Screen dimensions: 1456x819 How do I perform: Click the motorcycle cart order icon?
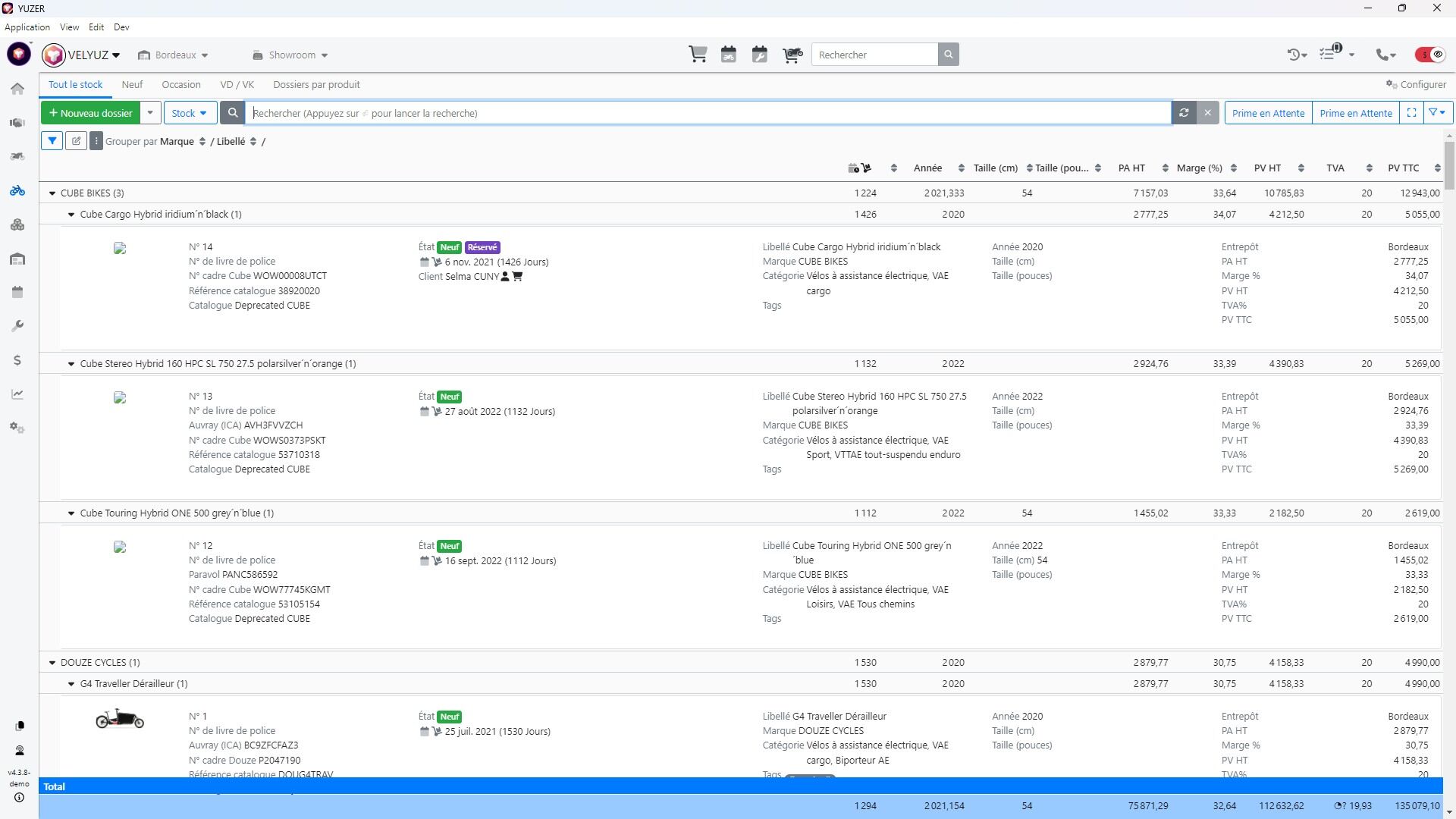point(792,55)
